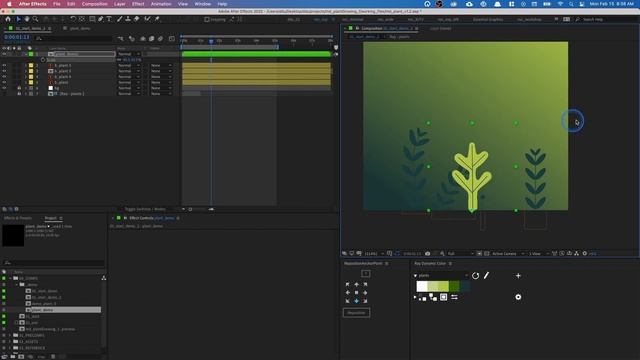Screen dimensions: 640x360
Task: Open the viewer magnification percentage dropdown
Action: pyautogui.click(x=374, y=253)
